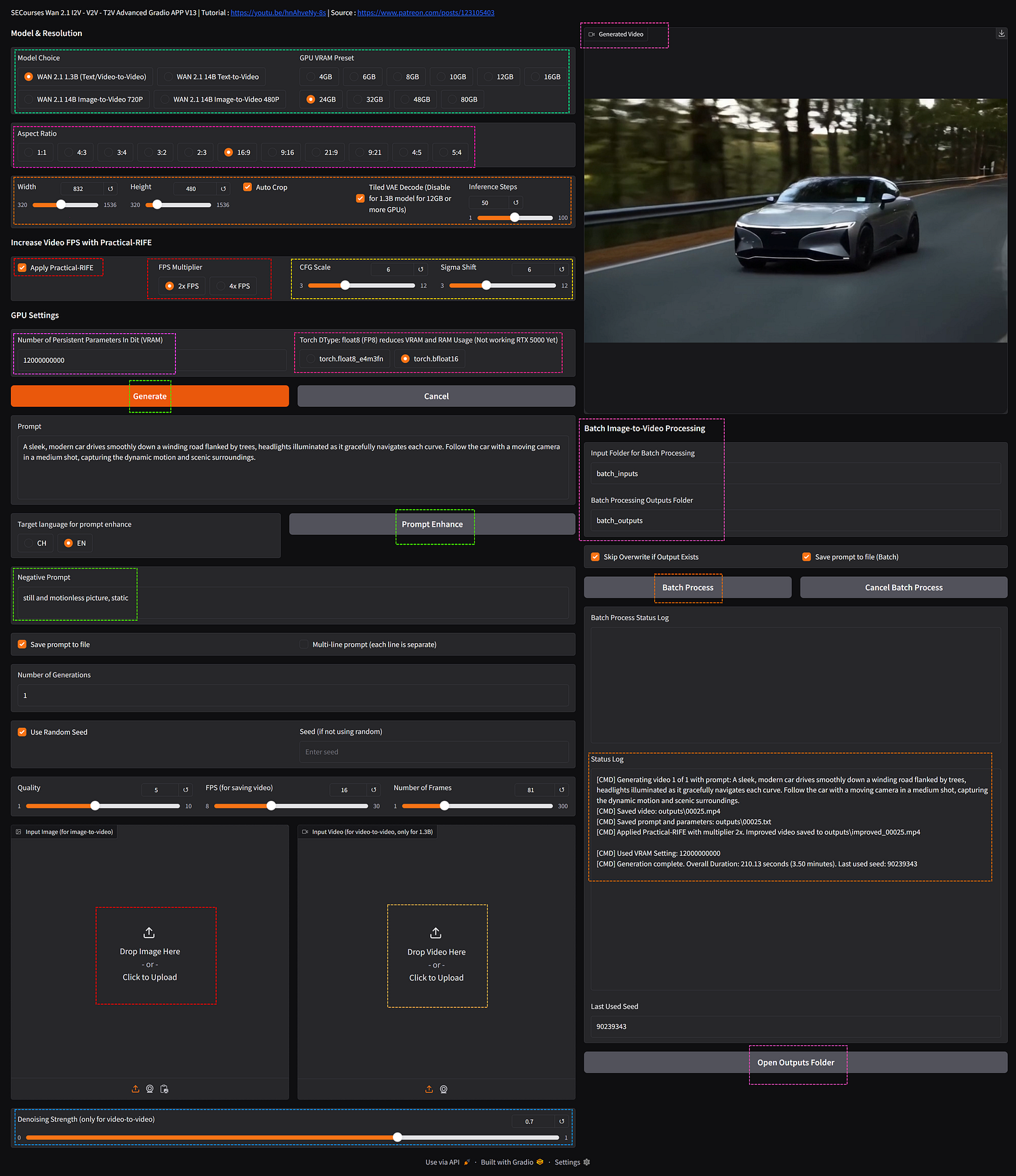Disable Apply Practical-RIFE
The image size is (1016, 1176).
22,267
